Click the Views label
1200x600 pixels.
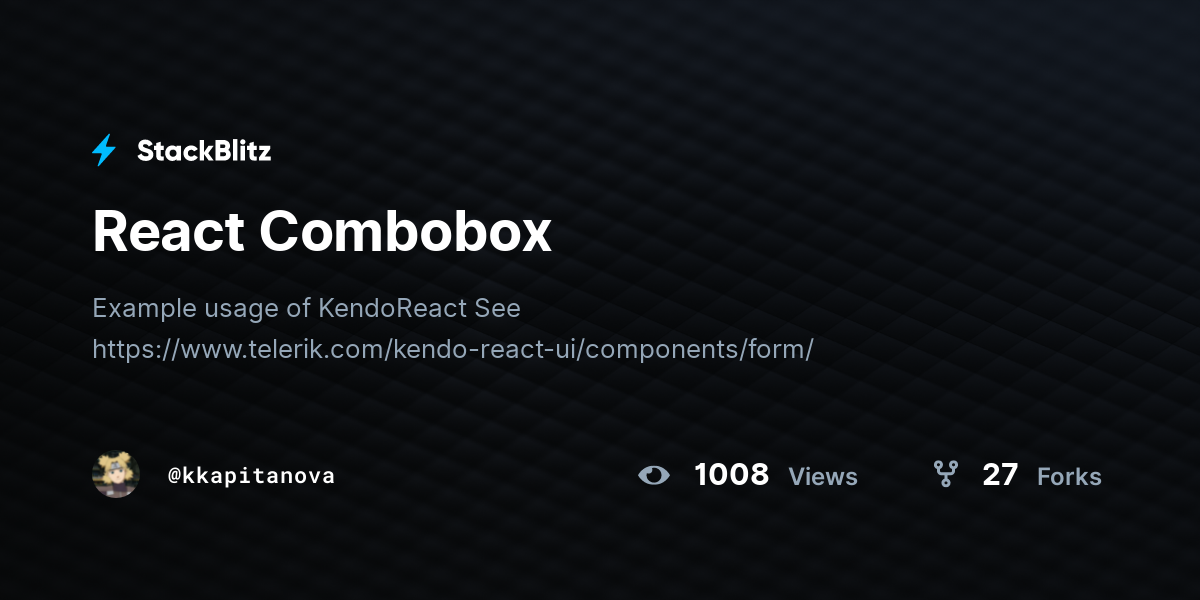(x=823, y=477)
